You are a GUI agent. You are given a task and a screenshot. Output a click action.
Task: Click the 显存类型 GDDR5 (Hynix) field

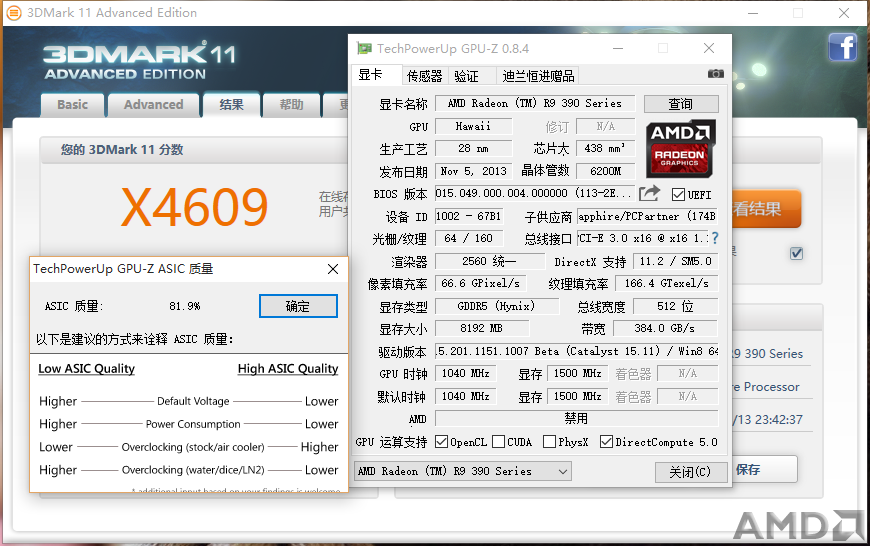point(497,306)
